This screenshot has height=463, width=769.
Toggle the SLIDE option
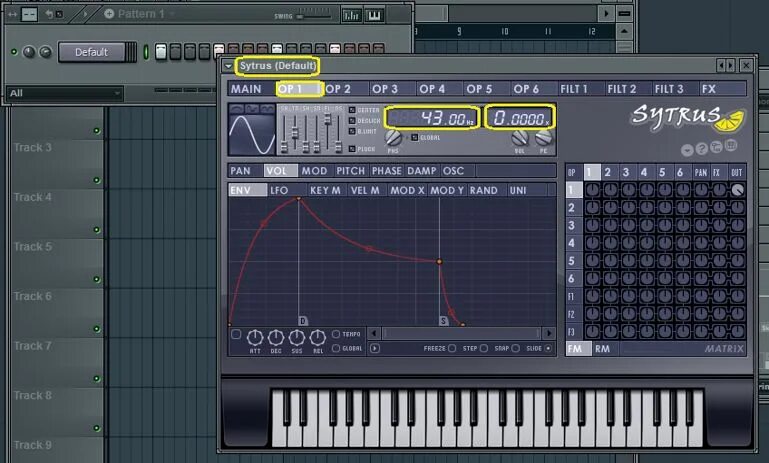click(x=548, y=348)
